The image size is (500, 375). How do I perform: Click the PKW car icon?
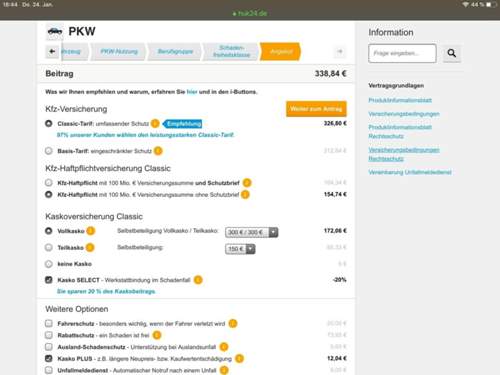[x=55, y=32]
